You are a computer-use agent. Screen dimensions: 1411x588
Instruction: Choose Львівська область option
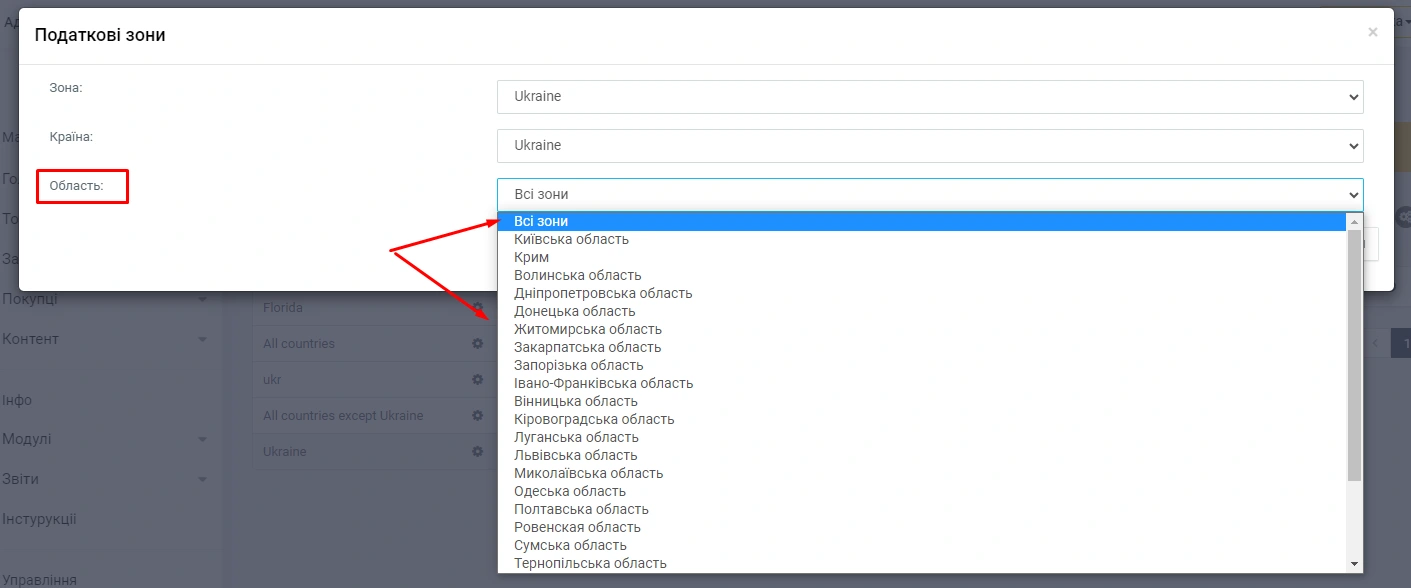click(x=575, y=455)
